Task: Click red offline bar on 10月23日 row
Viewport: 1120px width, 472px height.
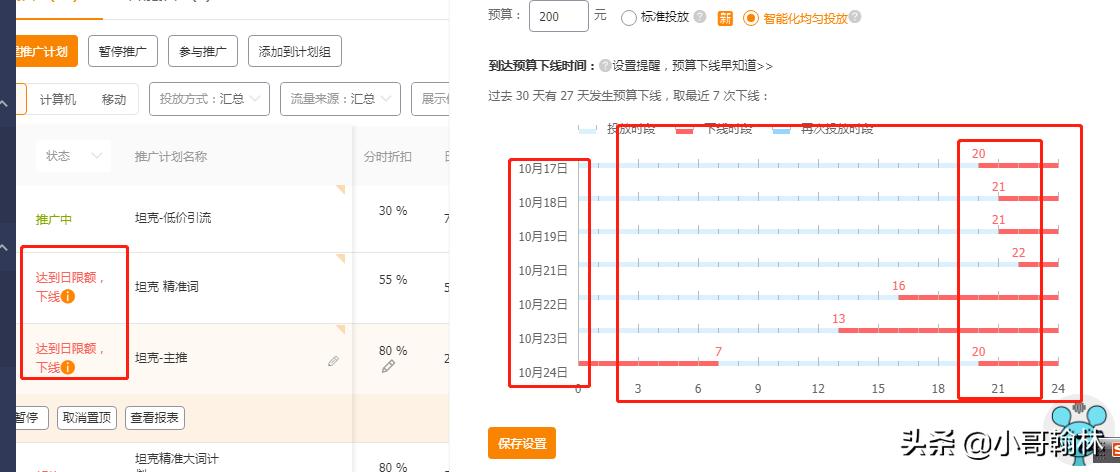Action: [x=948, y=331]
